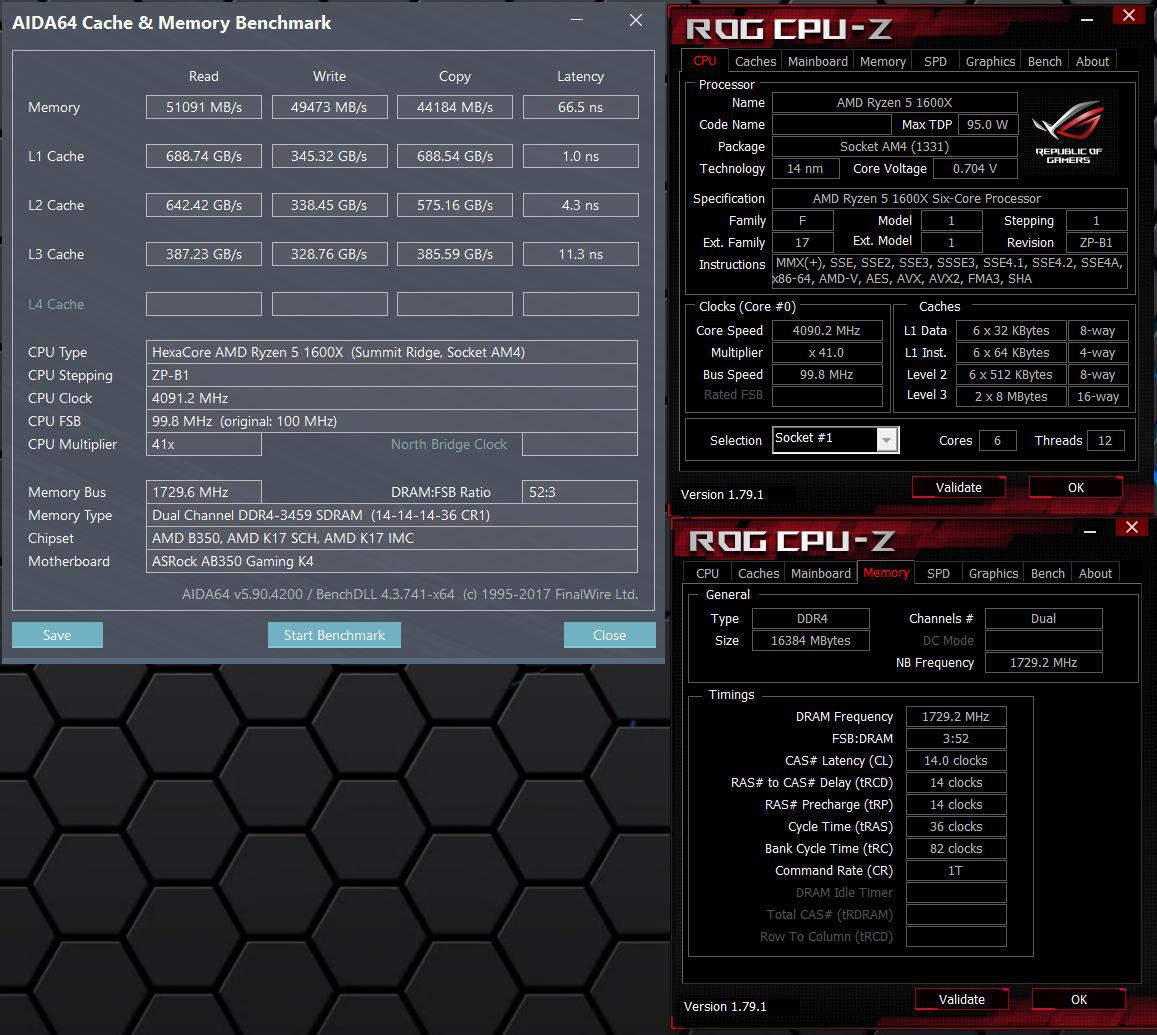1157x1035 pixels.
Task: Click the empty L4 Cache Read field
Action: 204,304
